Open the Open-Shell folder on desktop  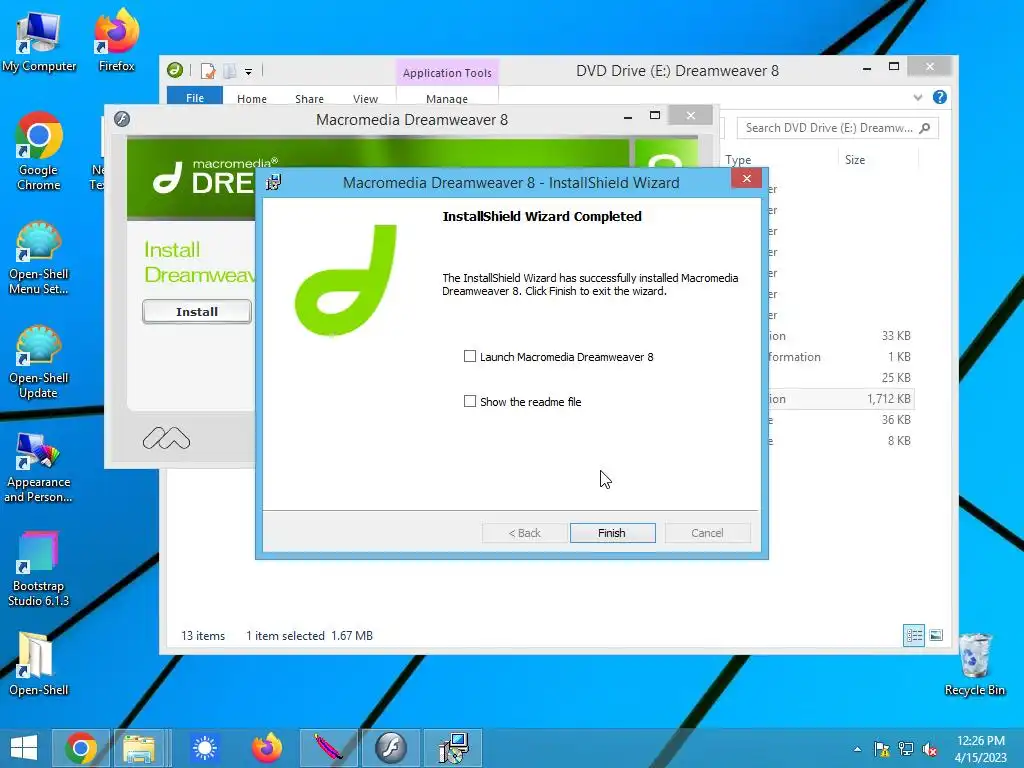[39, 664]
